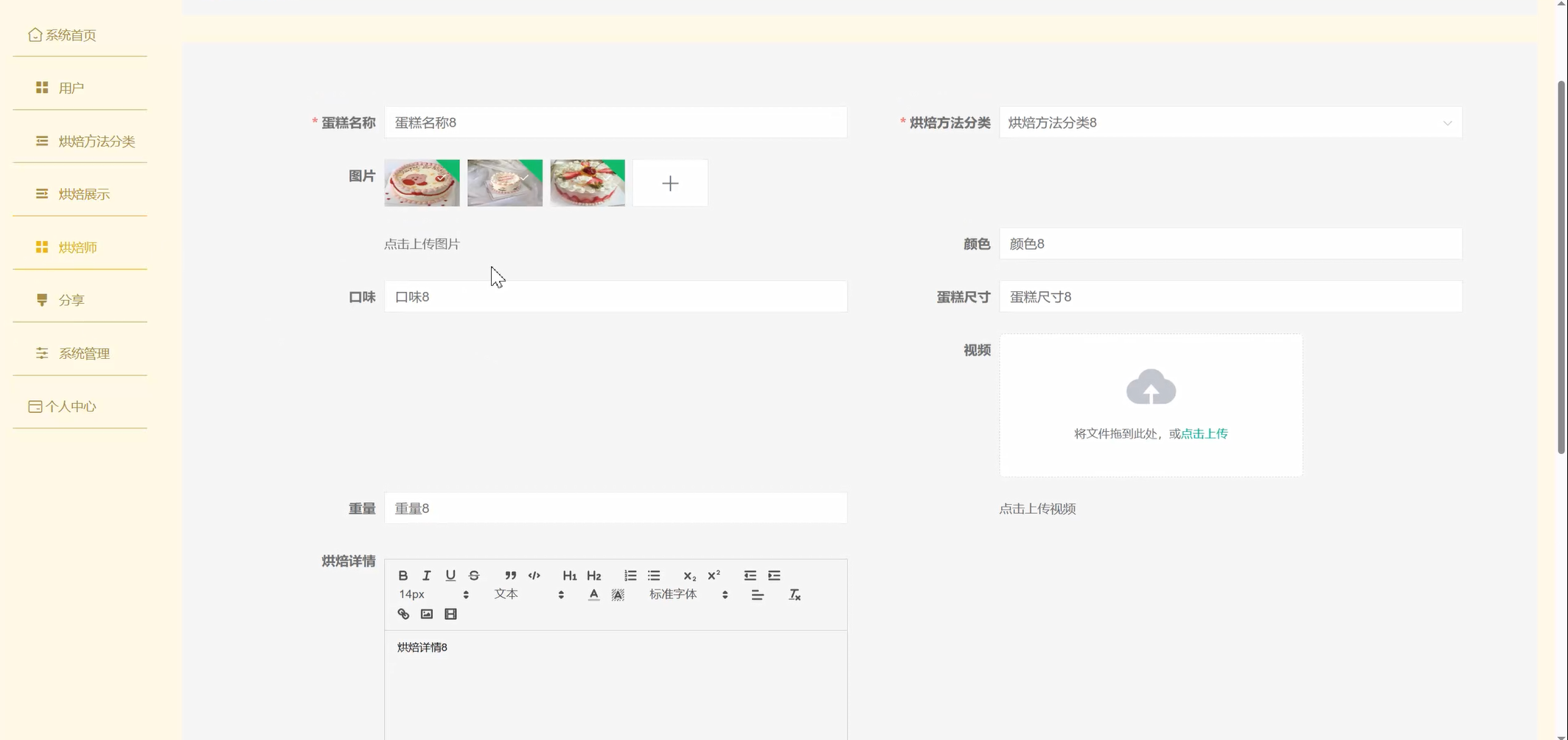Open the code view in the editor
Image resolution: width=1568 pixels, height=740 pixels.
[534, 576]
